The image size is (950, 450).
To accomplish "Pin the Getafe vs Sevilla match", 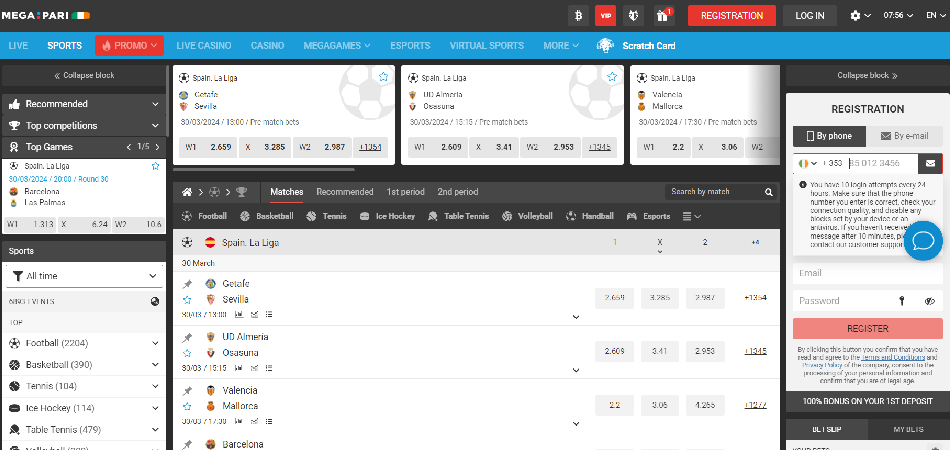I will (187, 284).
